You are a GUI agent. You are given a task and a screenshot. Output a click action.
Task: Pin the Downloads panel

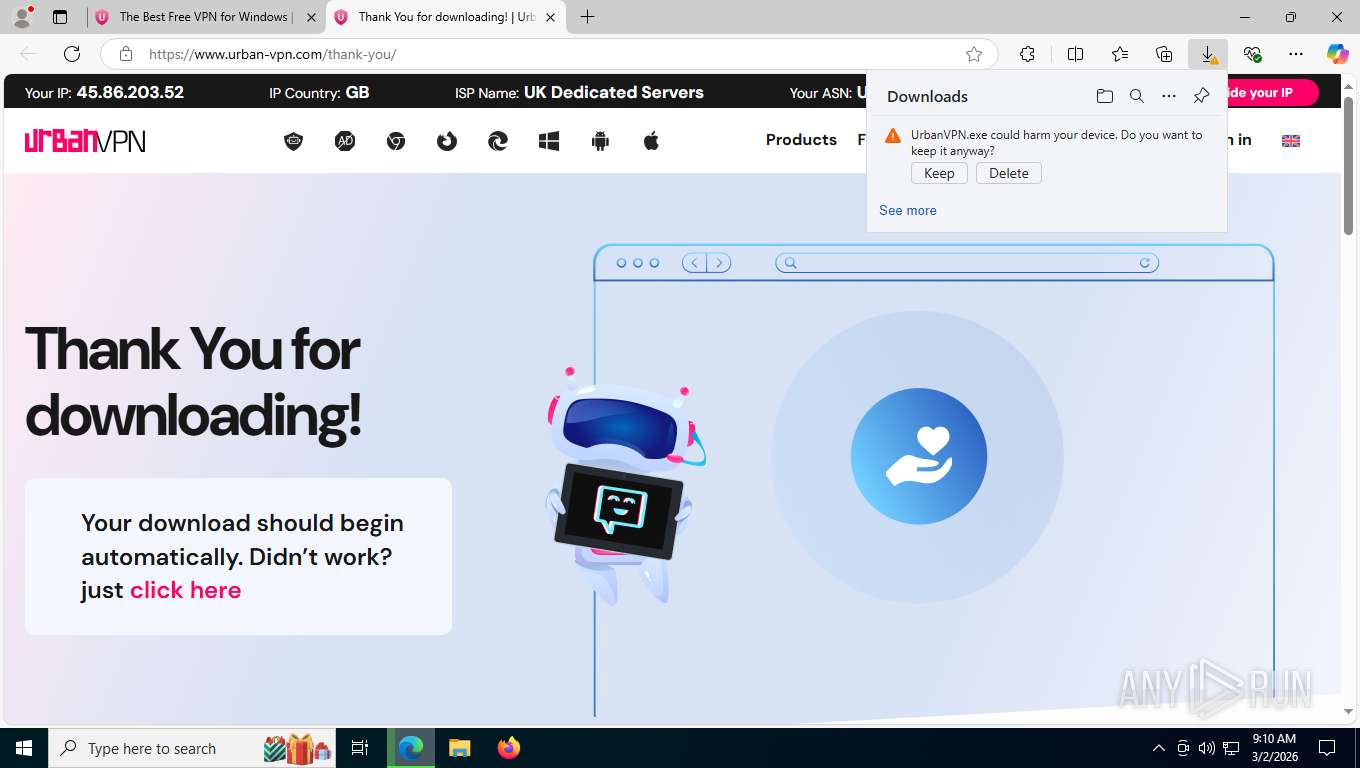tap(1202, 96)
